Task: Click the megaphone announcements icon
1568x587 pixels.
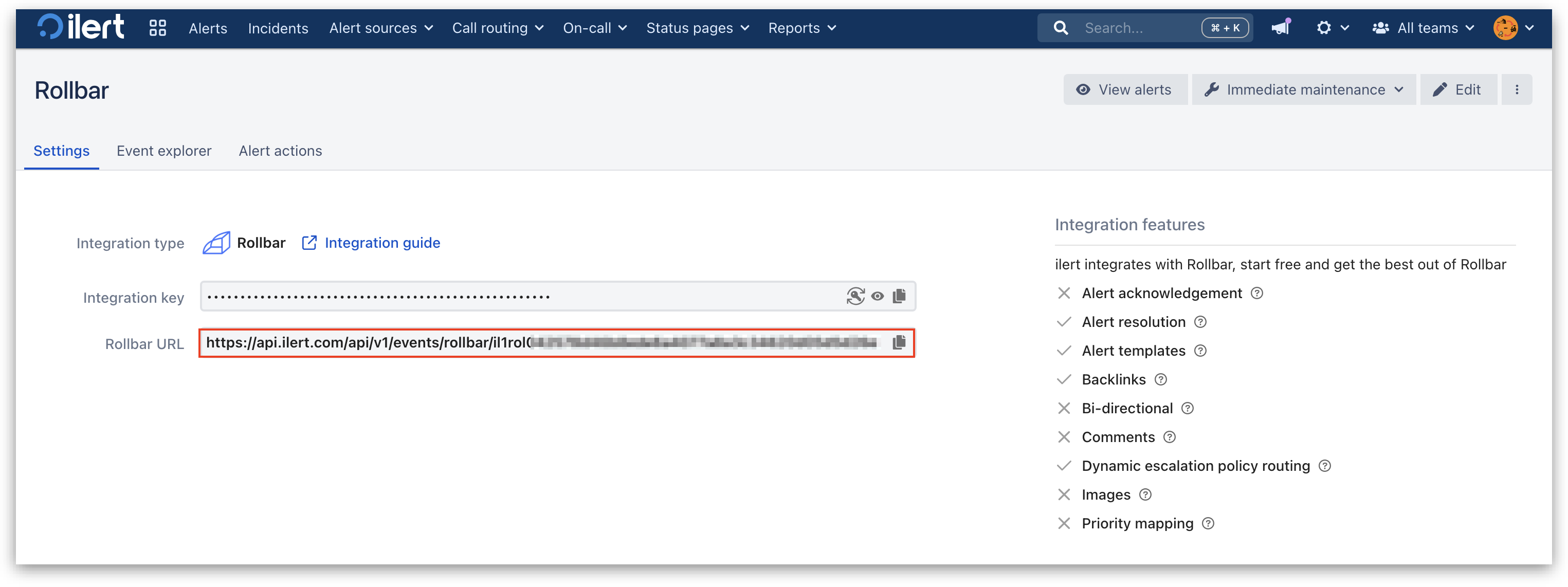Action: [1281, 27]
